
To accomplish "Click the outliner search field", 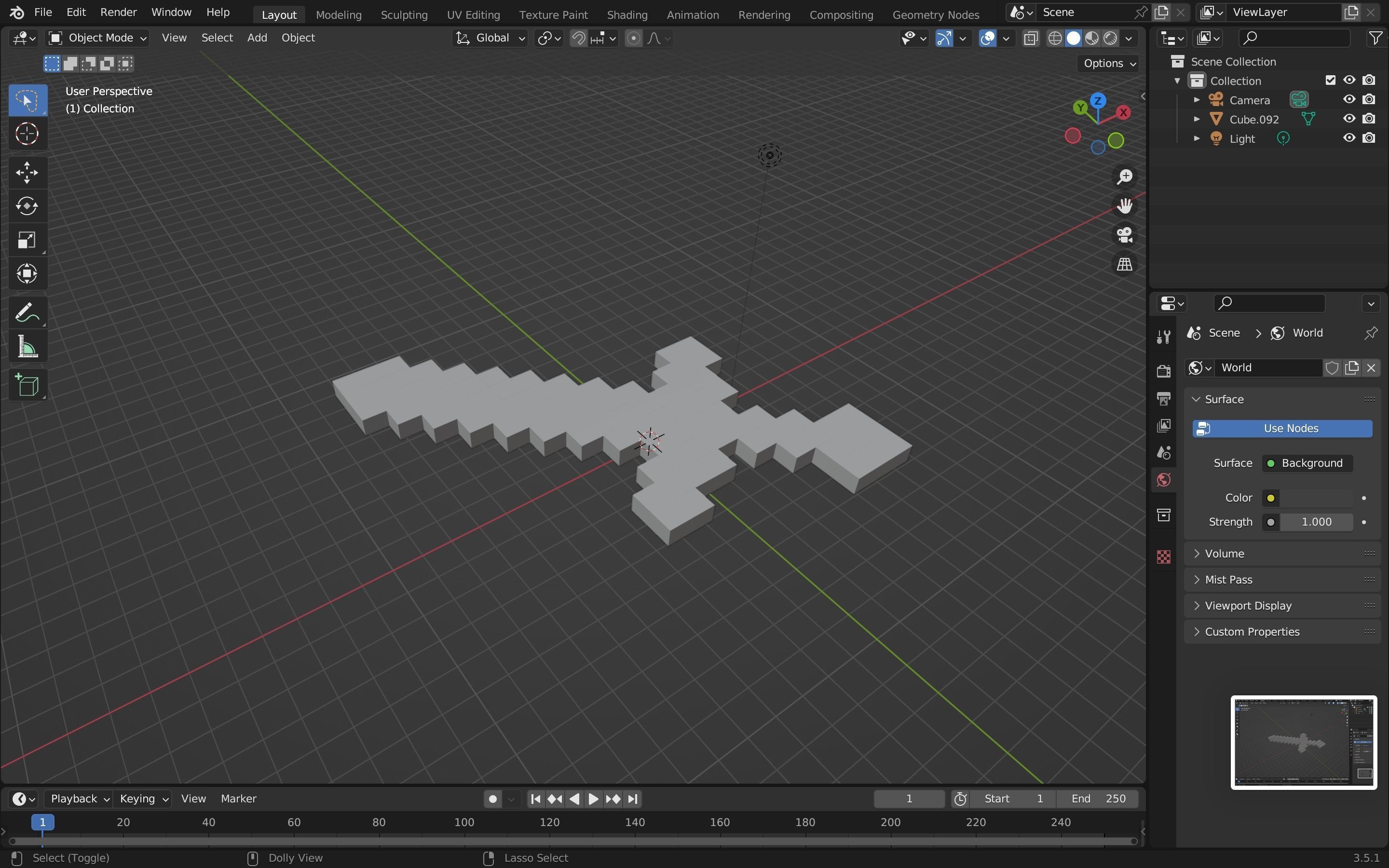I will point(1294,38).
